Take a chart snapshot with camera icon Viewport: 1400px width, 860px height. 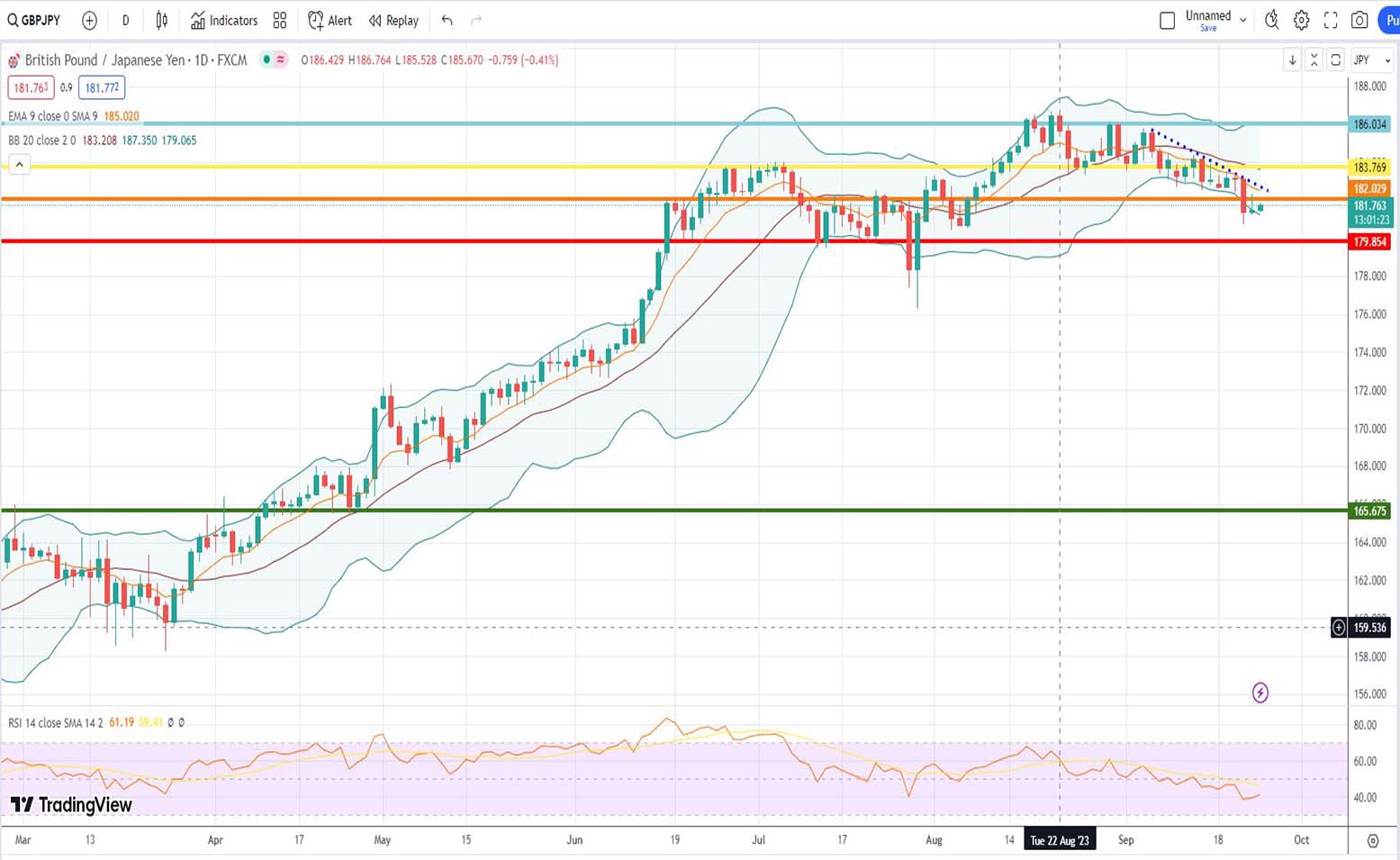(x=1359, y=20)
